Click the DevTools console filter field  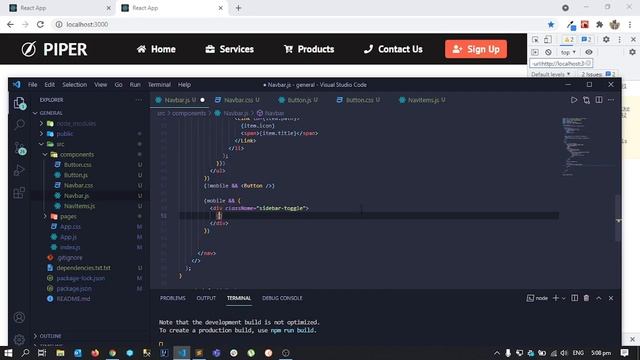[560, 64]
